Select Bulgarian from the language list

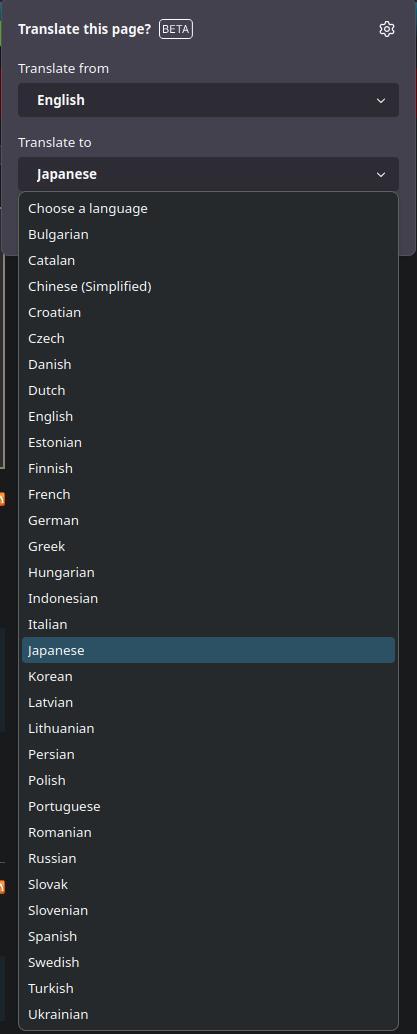point(208,234)
